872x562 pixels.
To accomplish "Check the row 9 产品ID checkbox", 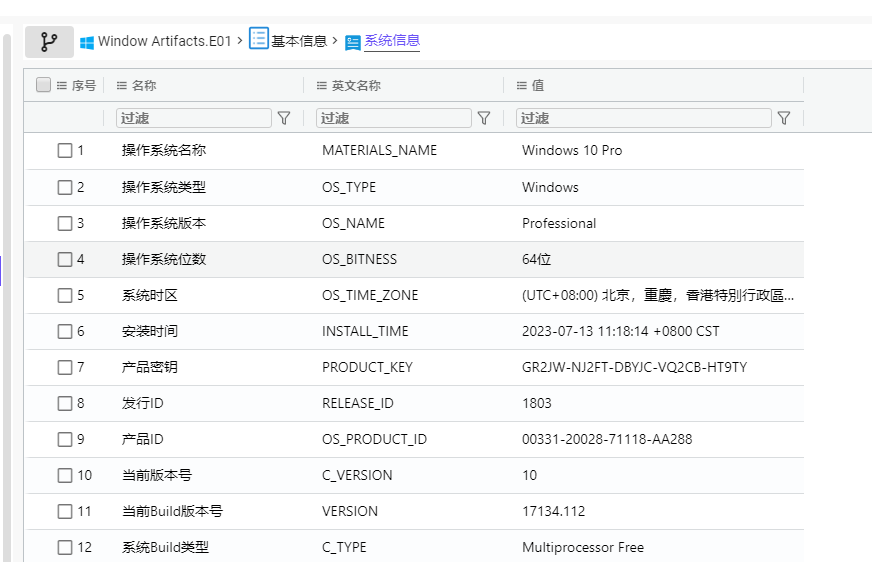I will coord(65,439).
